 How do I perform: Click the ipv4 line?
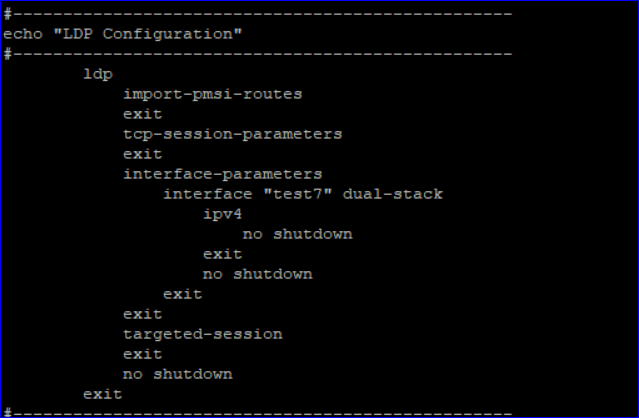222,214
